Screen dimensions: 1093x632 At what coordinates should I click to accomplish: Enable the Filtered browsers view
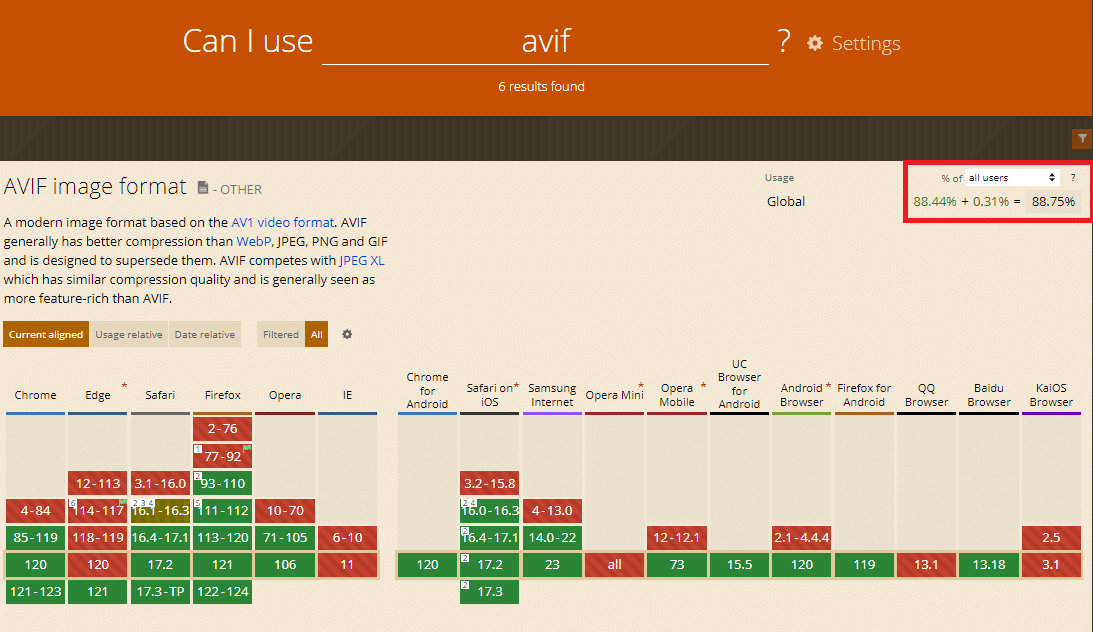[280, 334]
